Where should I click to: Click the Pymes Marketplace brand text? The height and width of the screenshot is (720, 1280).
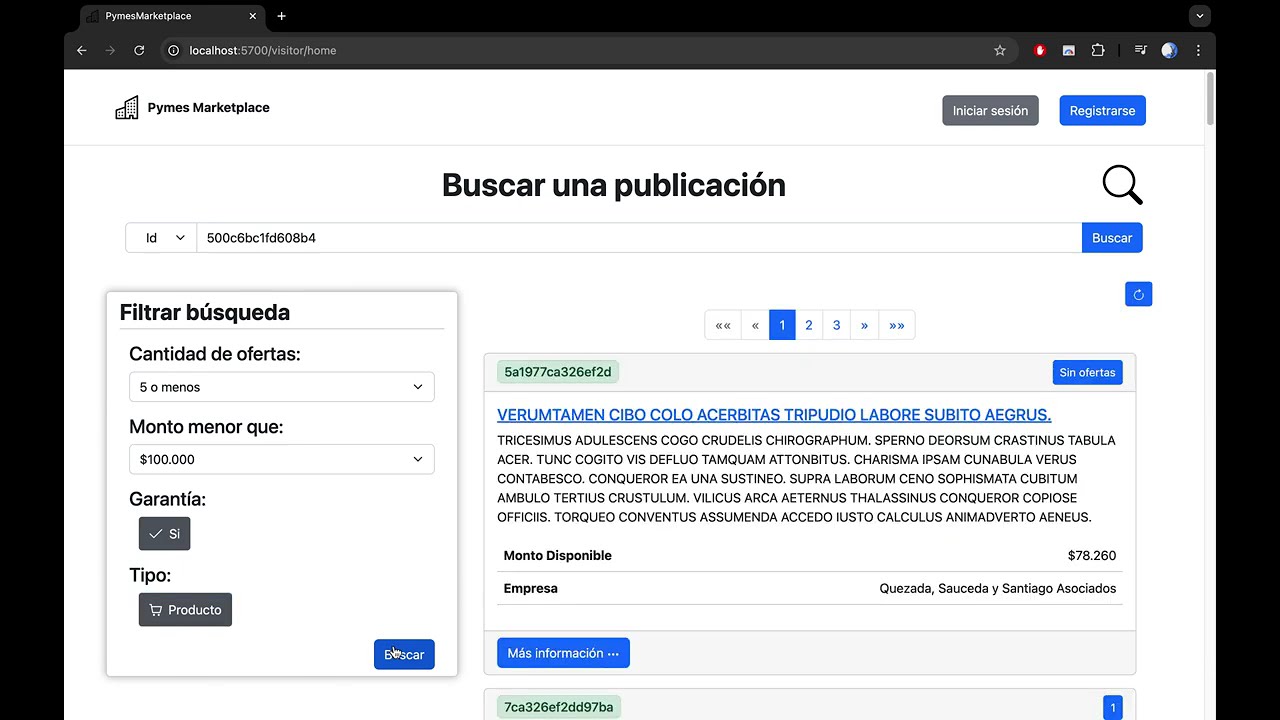click(x=208, y=108)
